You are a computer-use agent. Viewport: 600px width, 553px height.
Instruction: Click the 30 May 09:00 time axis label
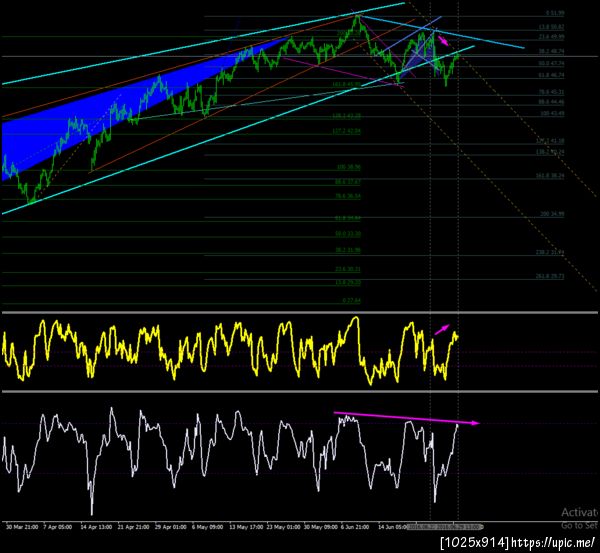click(x=321, y=527)
